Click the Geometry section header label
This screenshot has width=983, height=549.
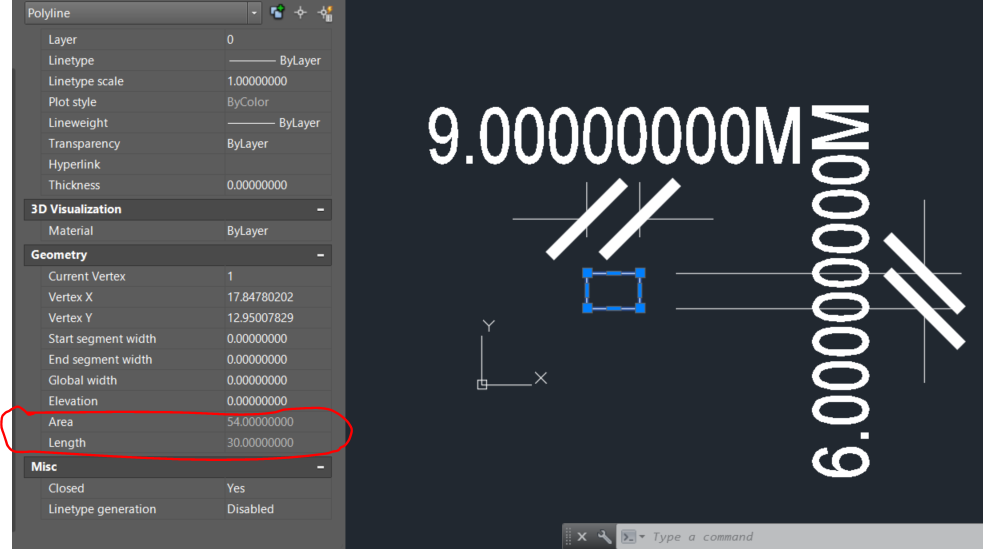[59, 255]
